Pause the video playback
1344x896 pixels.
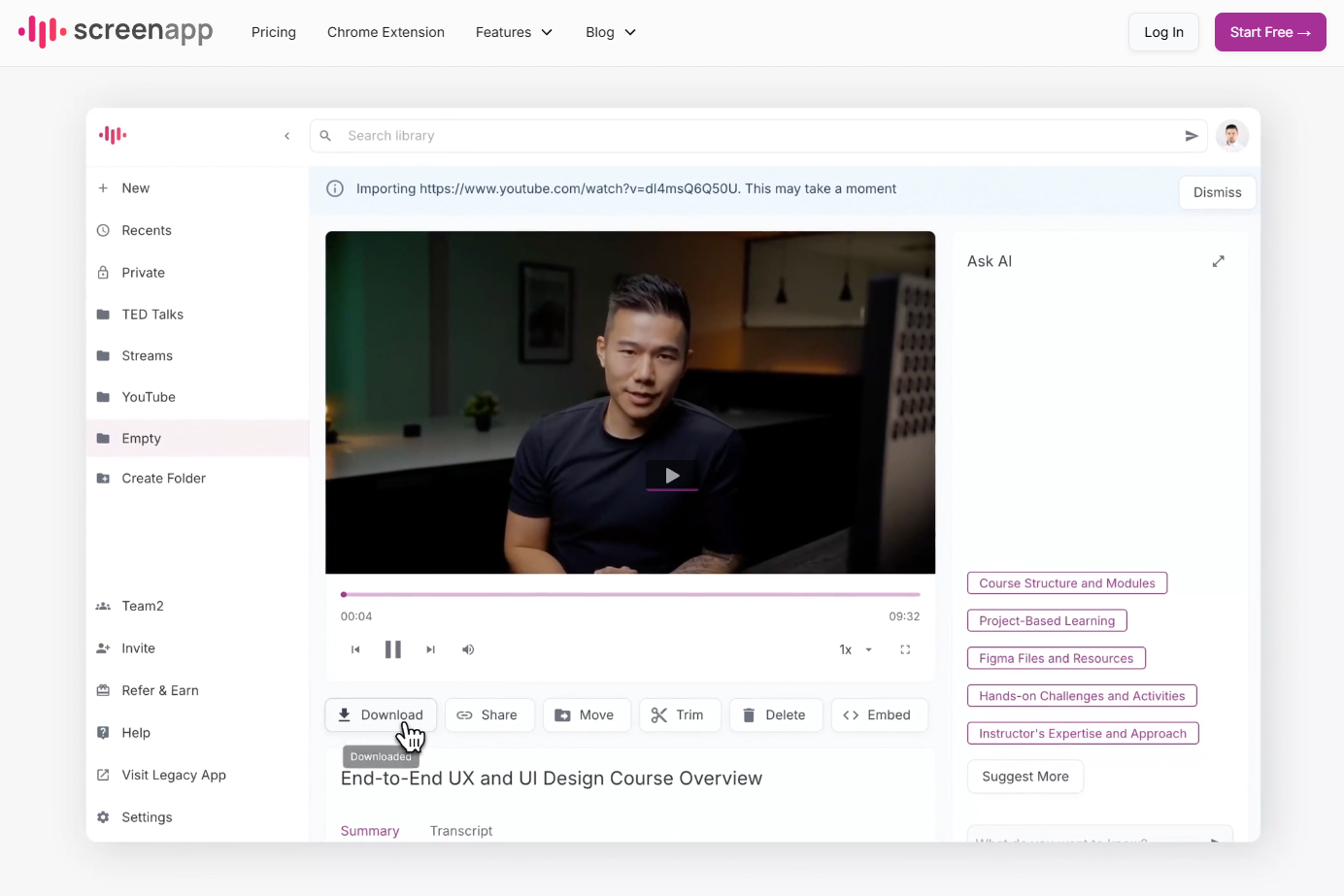click(392, 648)
